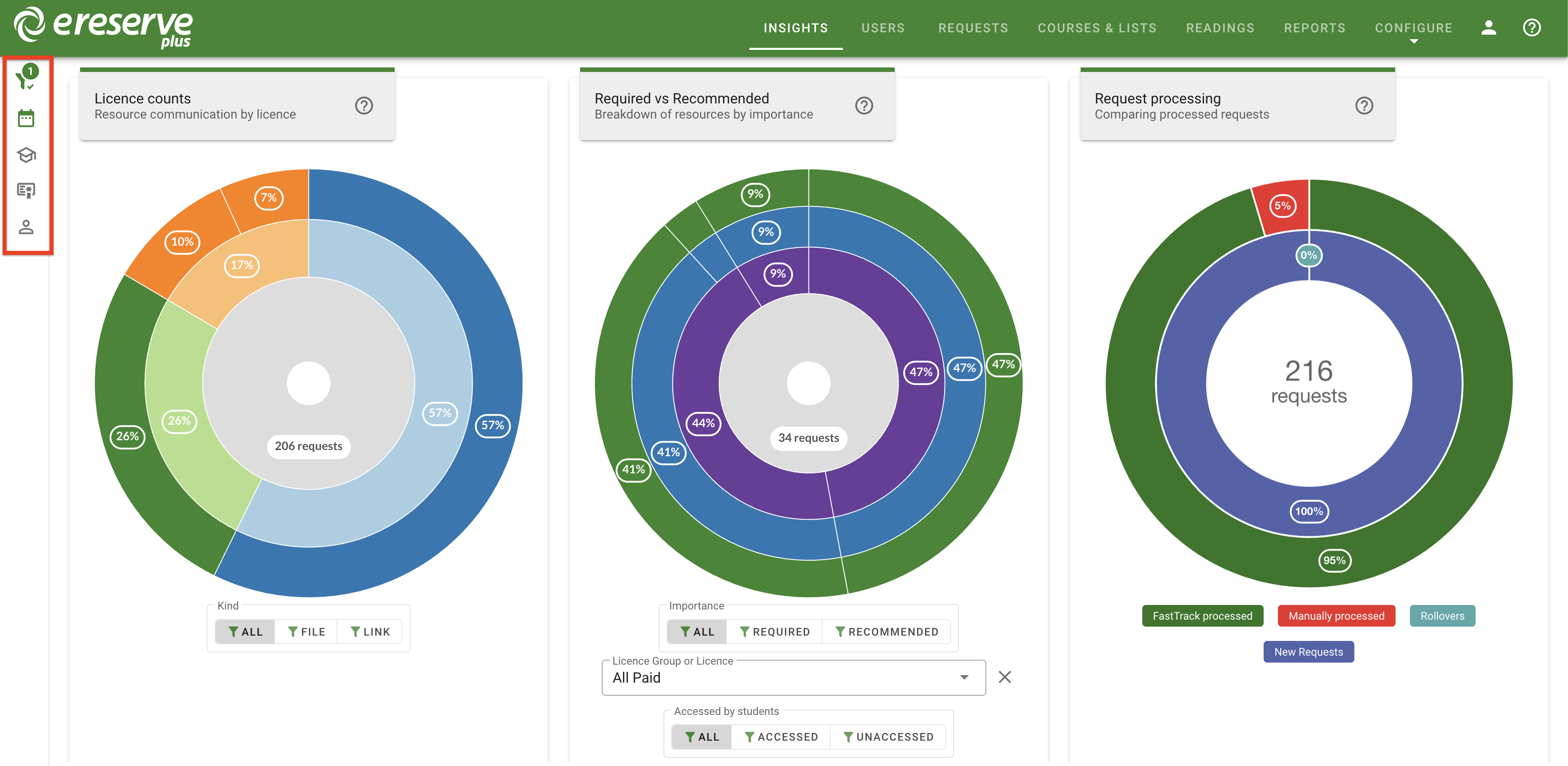Screen dimensions: 1568x766
Task: Click the user account icon in top bar
Action: coord(1489,27)
